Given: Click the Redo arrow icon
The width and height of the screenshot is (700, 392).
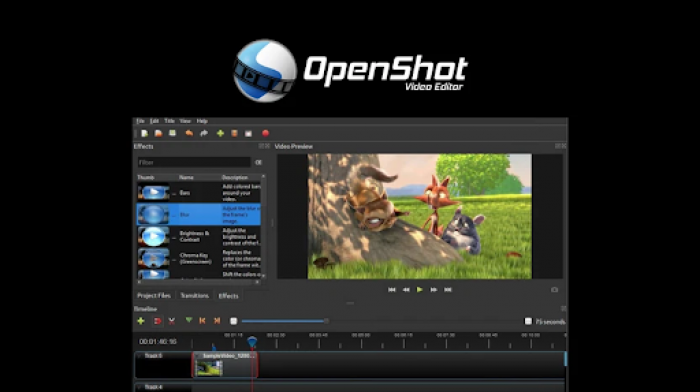Looking at the screenshot, I should click(204, 133).
